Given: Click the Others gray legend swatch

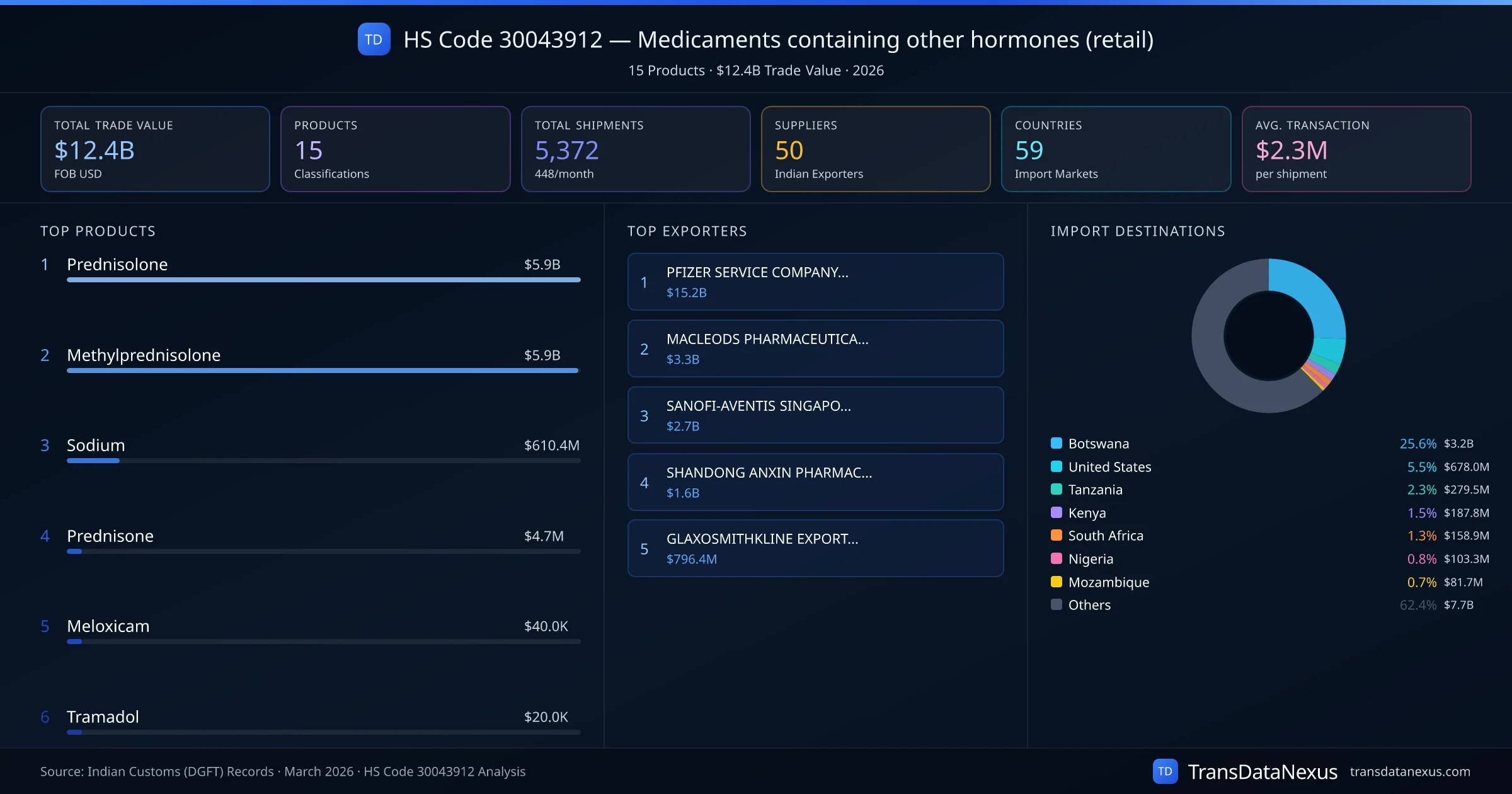Looking at the screenshot, I should coord(1057,605).
